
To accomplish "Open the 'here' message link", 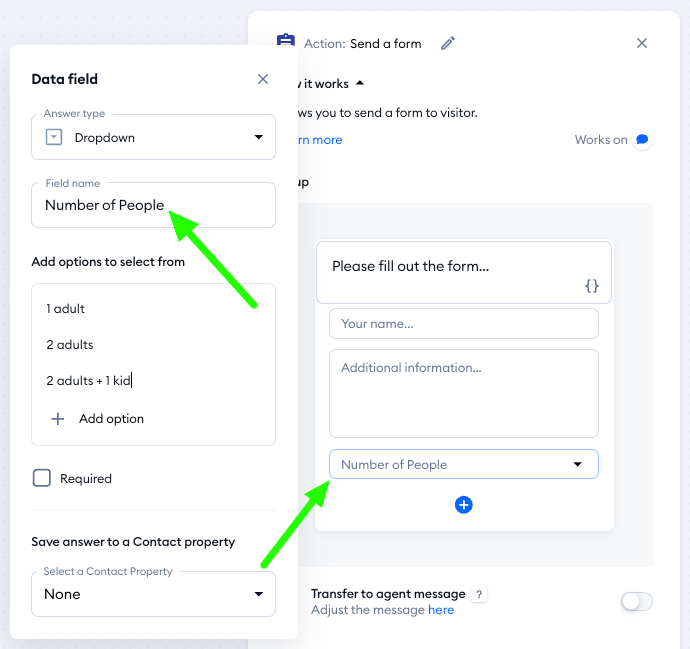I will tap(441, 610).
